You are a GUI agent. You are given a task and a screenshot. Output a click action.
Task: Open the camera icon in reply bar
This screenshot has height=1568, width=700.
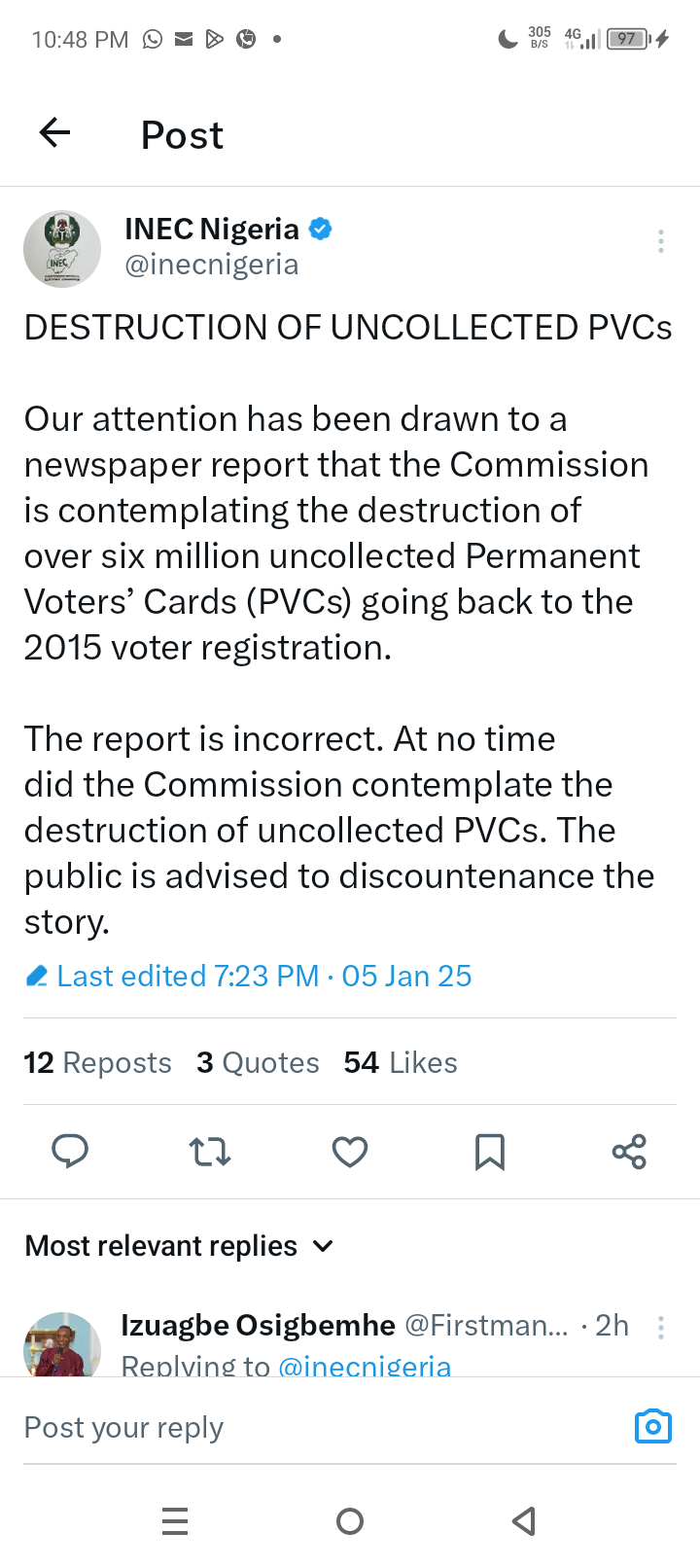click(x=652, y=1426)
